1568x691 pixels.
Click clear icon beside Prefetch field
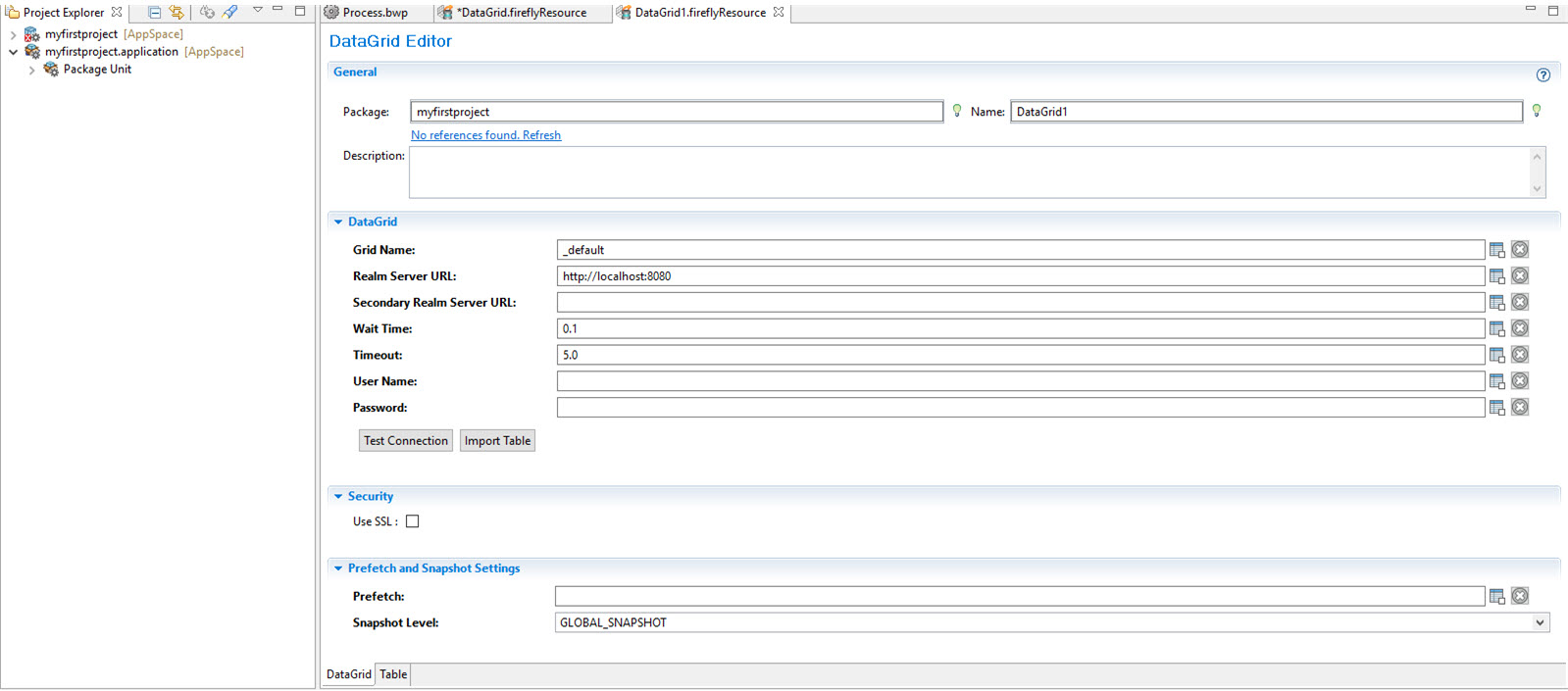(x=1519, y=596)
